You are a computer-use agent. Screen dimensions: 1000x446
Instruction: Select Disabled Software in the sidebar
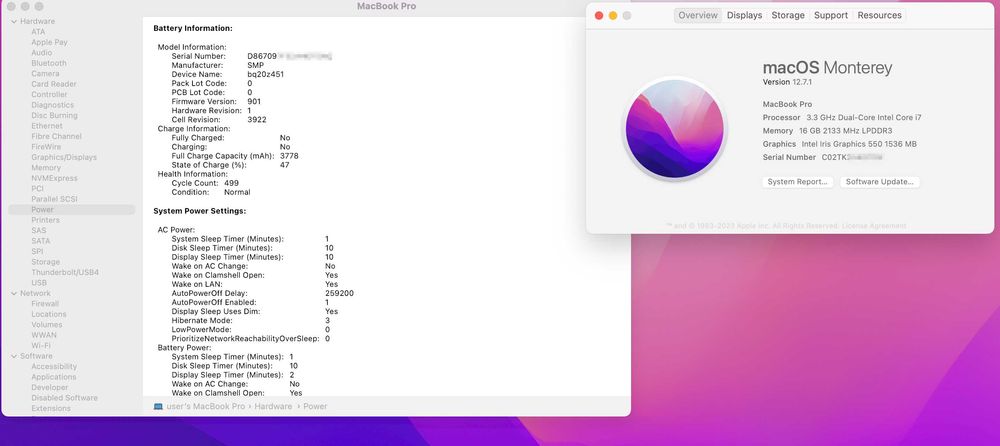[x=64, y=398]
